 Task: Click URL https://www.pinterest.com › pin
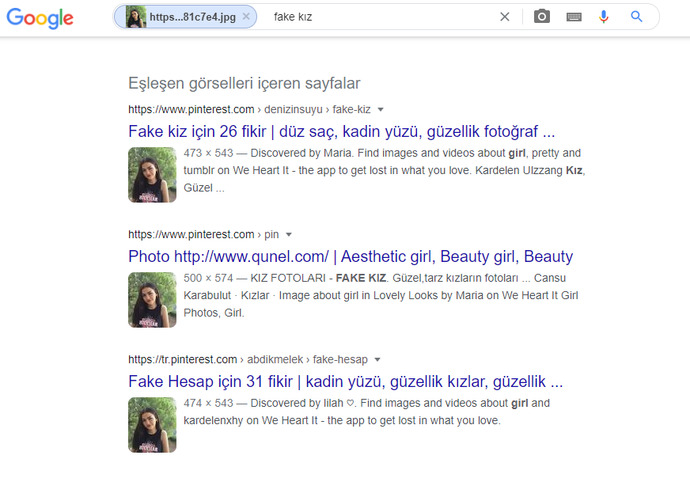point(203,234)
